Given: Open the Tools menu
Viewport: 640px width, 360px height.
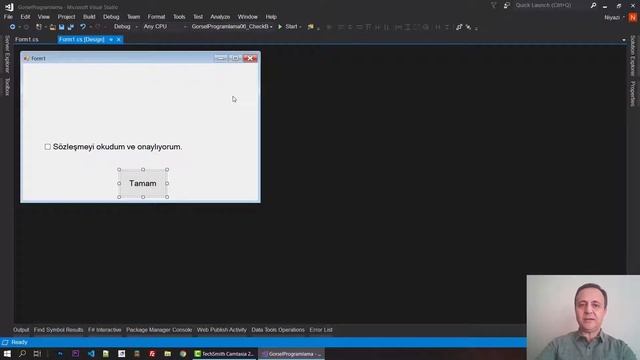Looking at the screenshot, I should point(179,17).
